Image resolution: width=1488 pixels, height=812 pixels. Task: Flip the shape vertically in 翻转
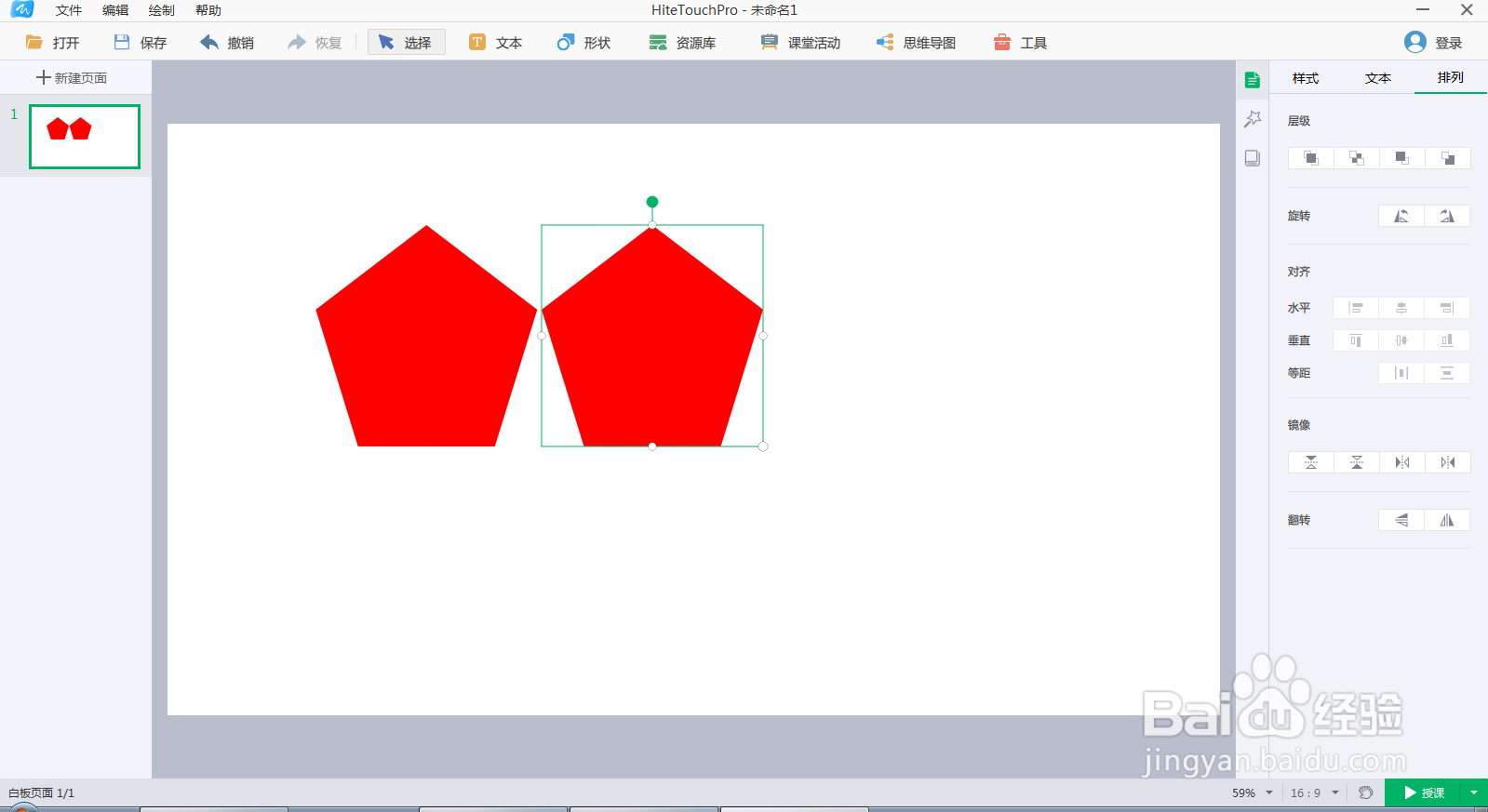click(x=1401, y=520)
